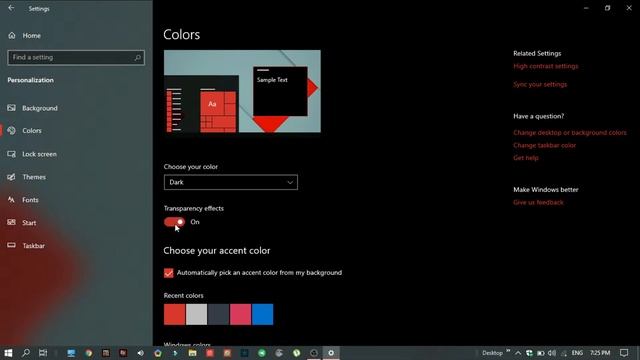
Task: Check battery status in tray
Action: [541, 353]
